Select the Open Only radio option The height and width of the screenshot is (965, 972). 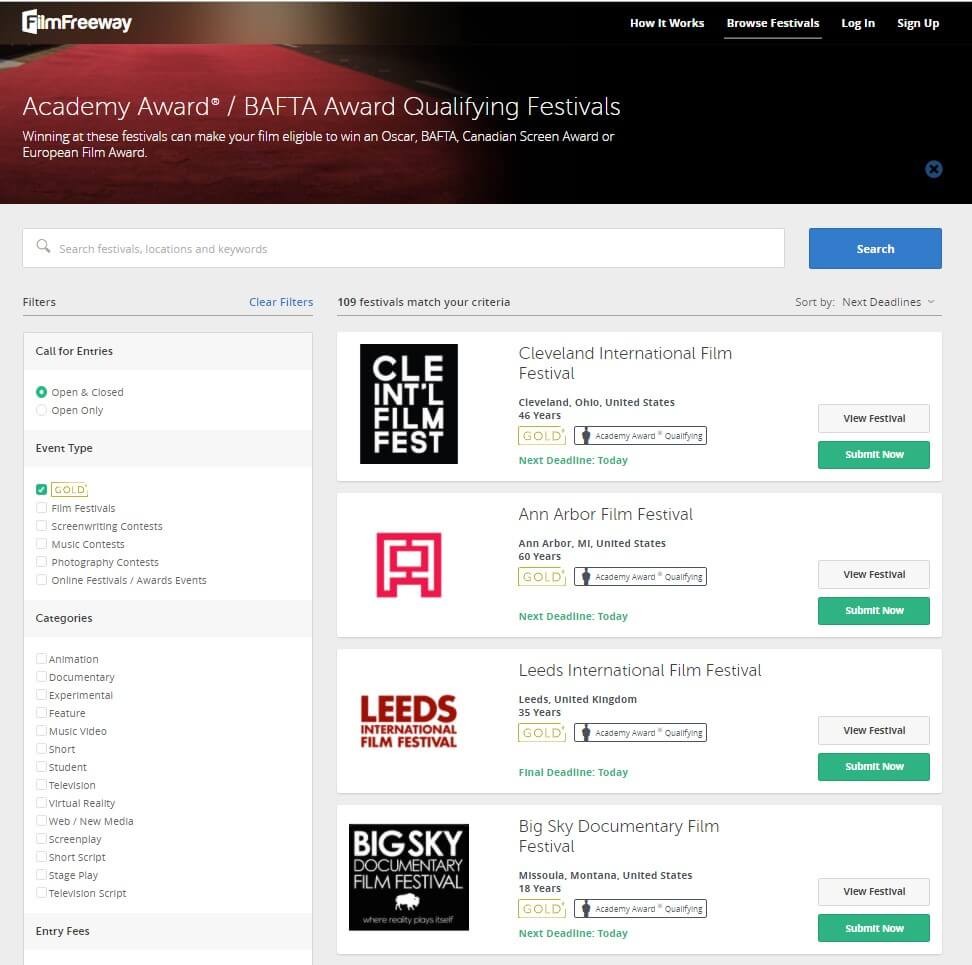(x=42, y=410)
